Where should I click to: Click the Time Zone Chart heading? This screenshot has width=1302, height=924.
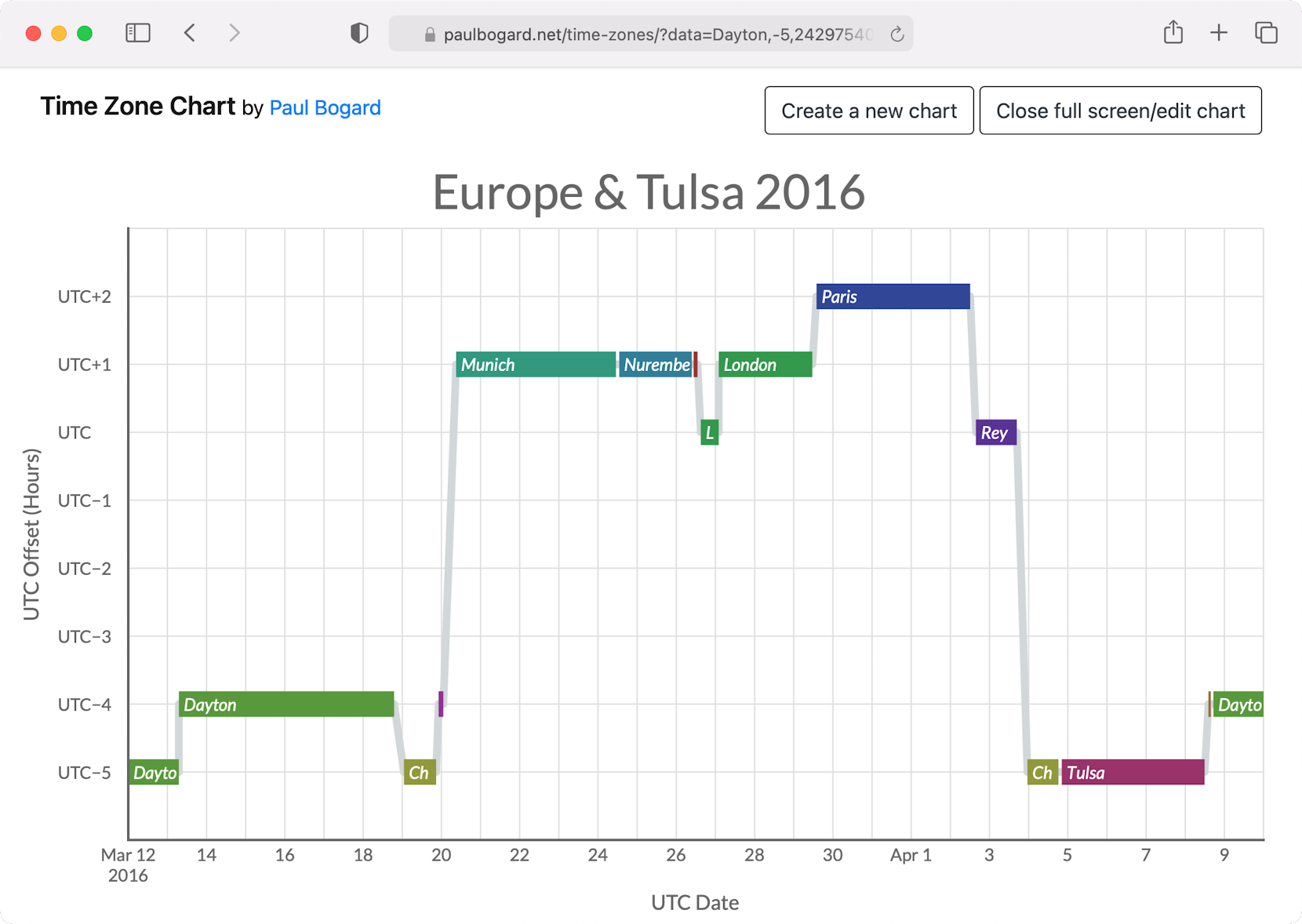pos(137,107)
